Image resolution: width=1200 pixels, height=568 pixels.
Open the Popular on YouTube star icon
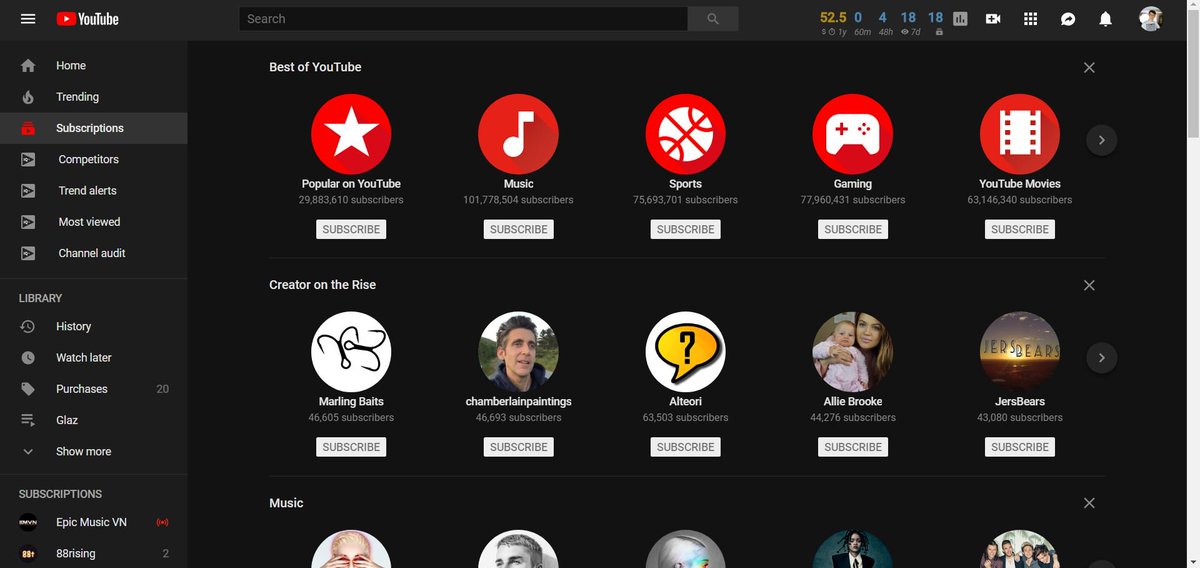click(x=351, y=134)
